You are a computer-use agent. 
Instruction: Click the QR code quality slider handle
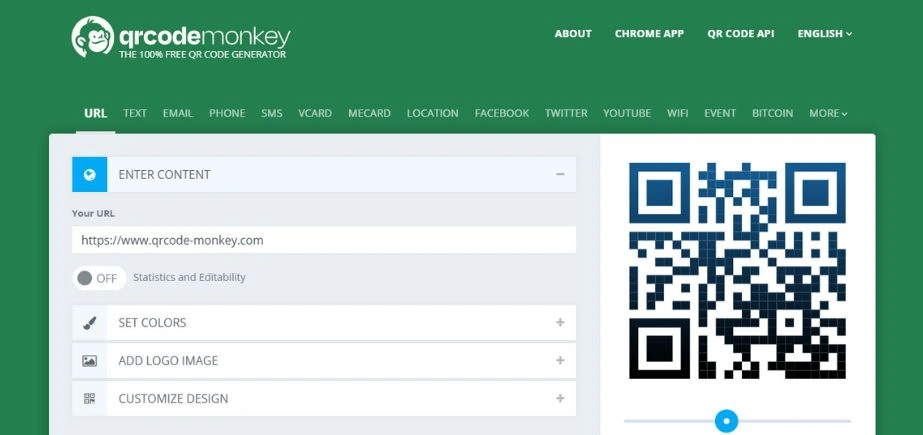(x=727, y=421)
